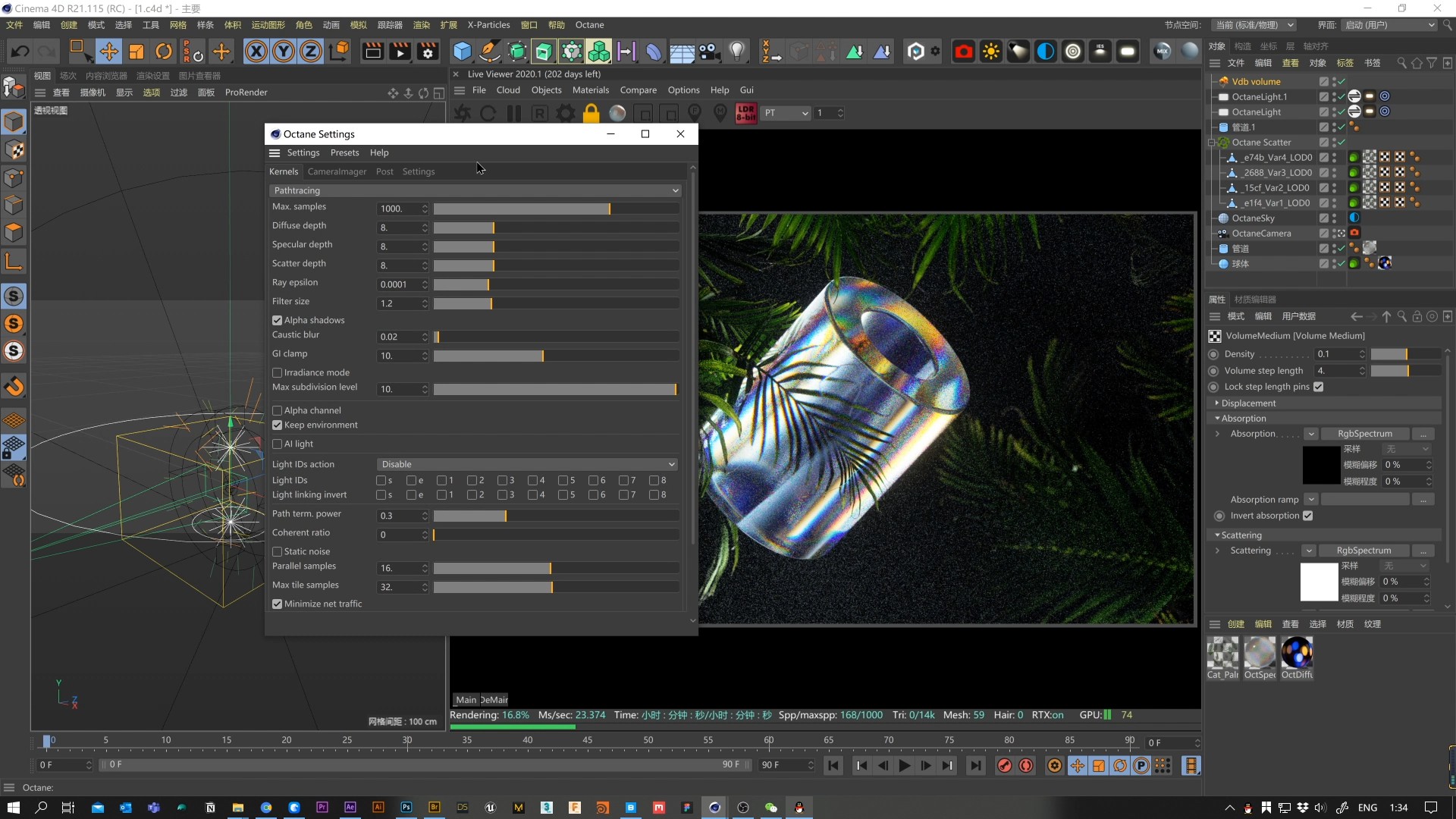Click the restart render icon in Live Viewer
1456x819 pixels.
(x=488, y=113)
